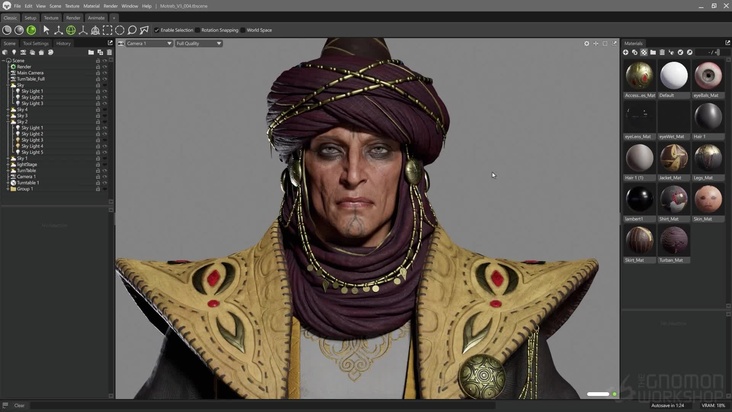Enable World Space checkbox
This screenshot has height=412, width=732.
point(243,30)
